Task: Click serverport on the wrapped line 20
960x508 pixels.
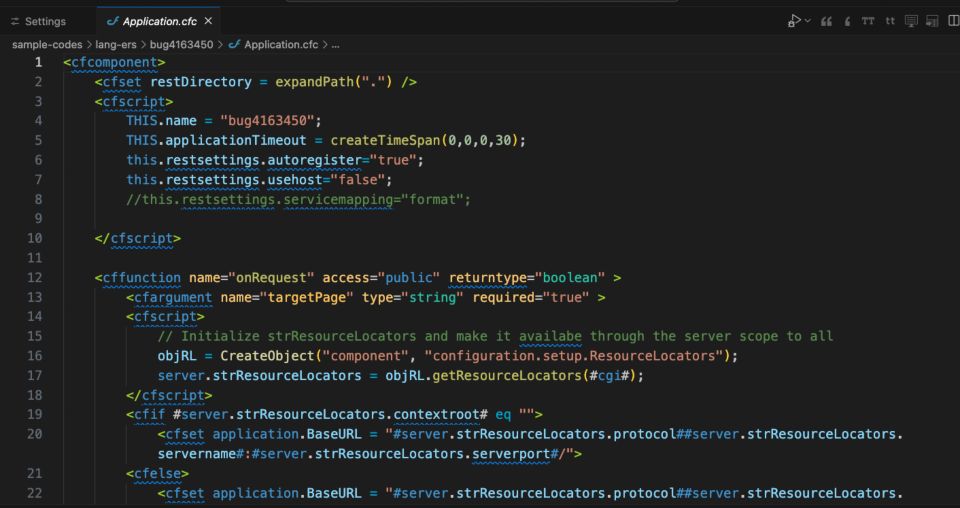Action: pyautogui.click(x=511, y=454)
